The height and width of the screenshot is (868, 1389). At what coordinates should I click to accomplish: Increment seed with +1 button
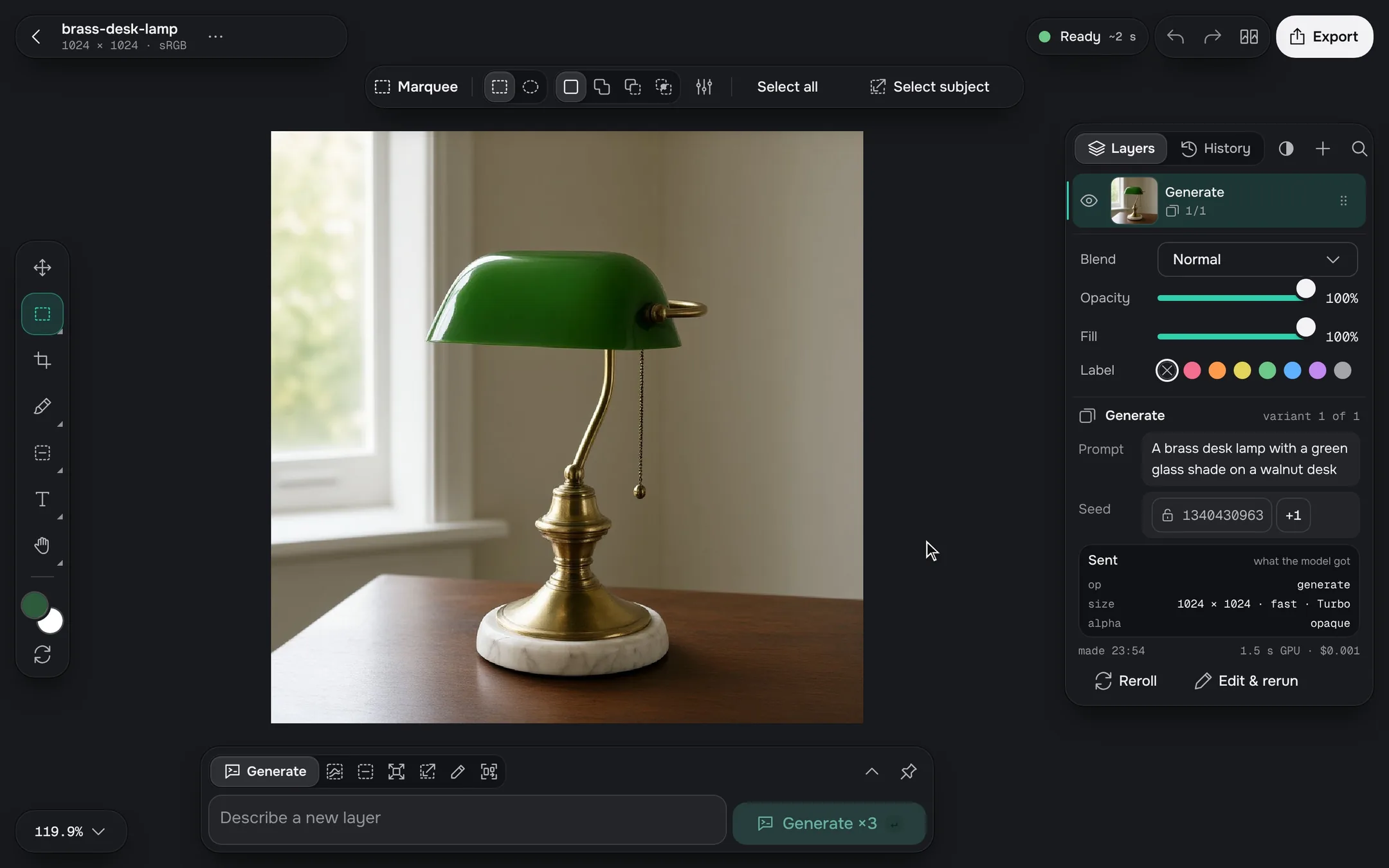click(x=1293, y=515)
